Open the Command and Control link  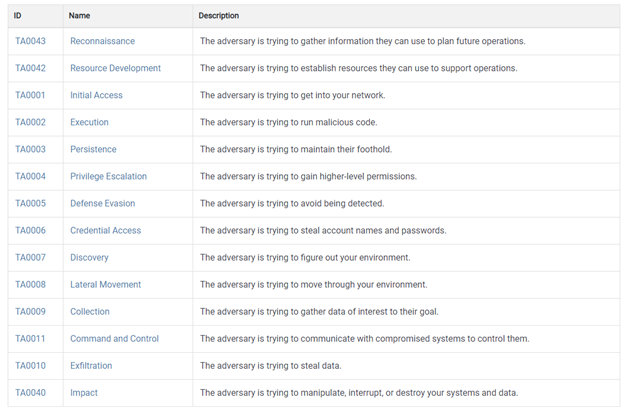[x=114, y=338]
